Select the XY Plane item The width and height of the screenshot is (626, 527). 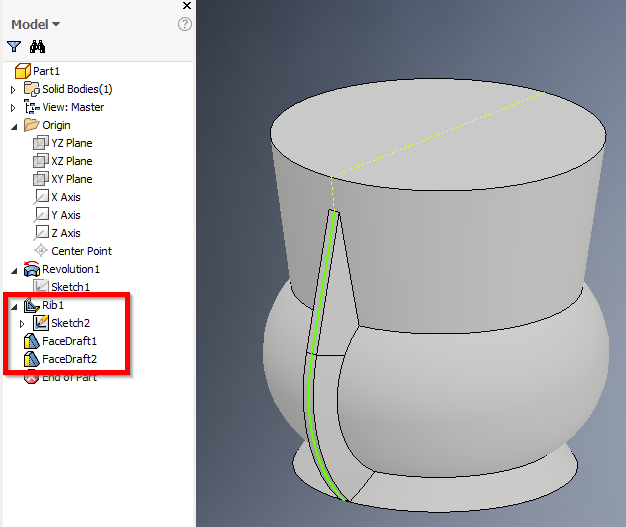[71, 179]
